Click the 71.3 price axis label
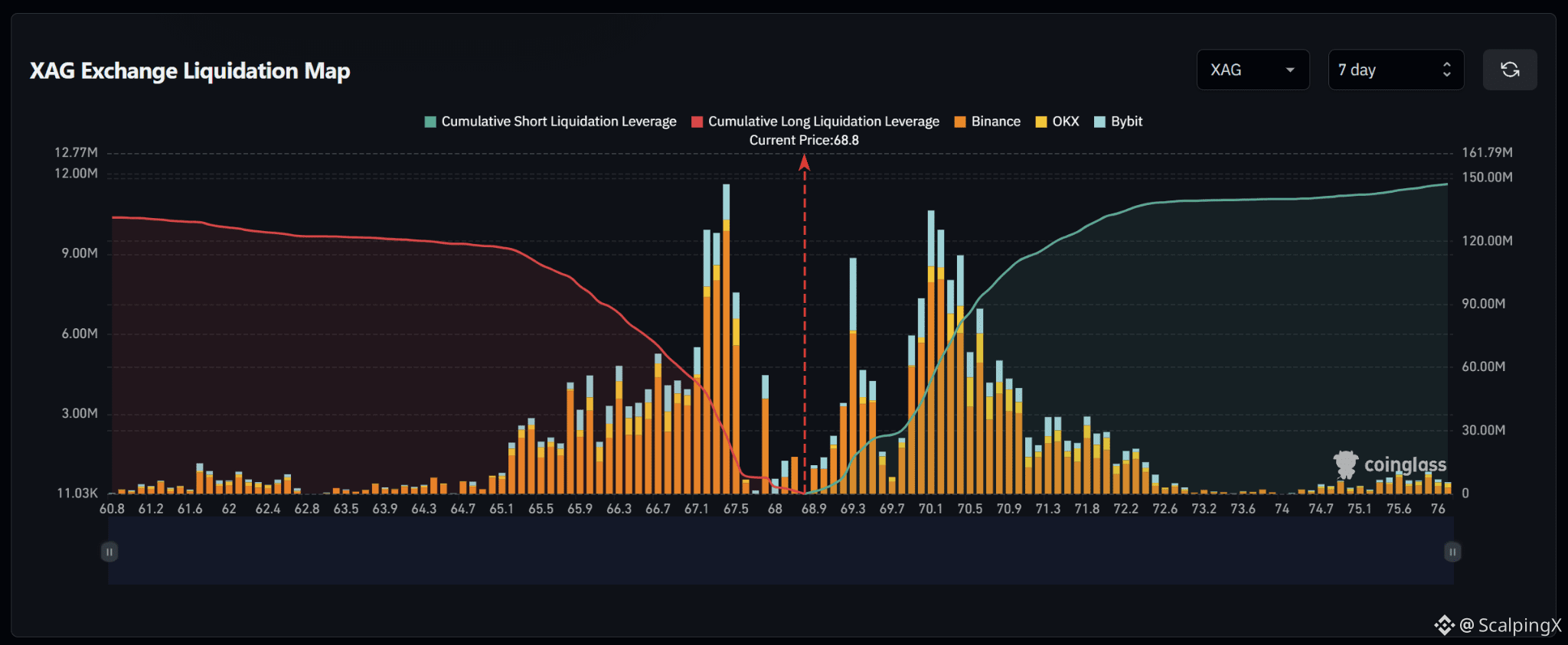 click(1048, 509)
